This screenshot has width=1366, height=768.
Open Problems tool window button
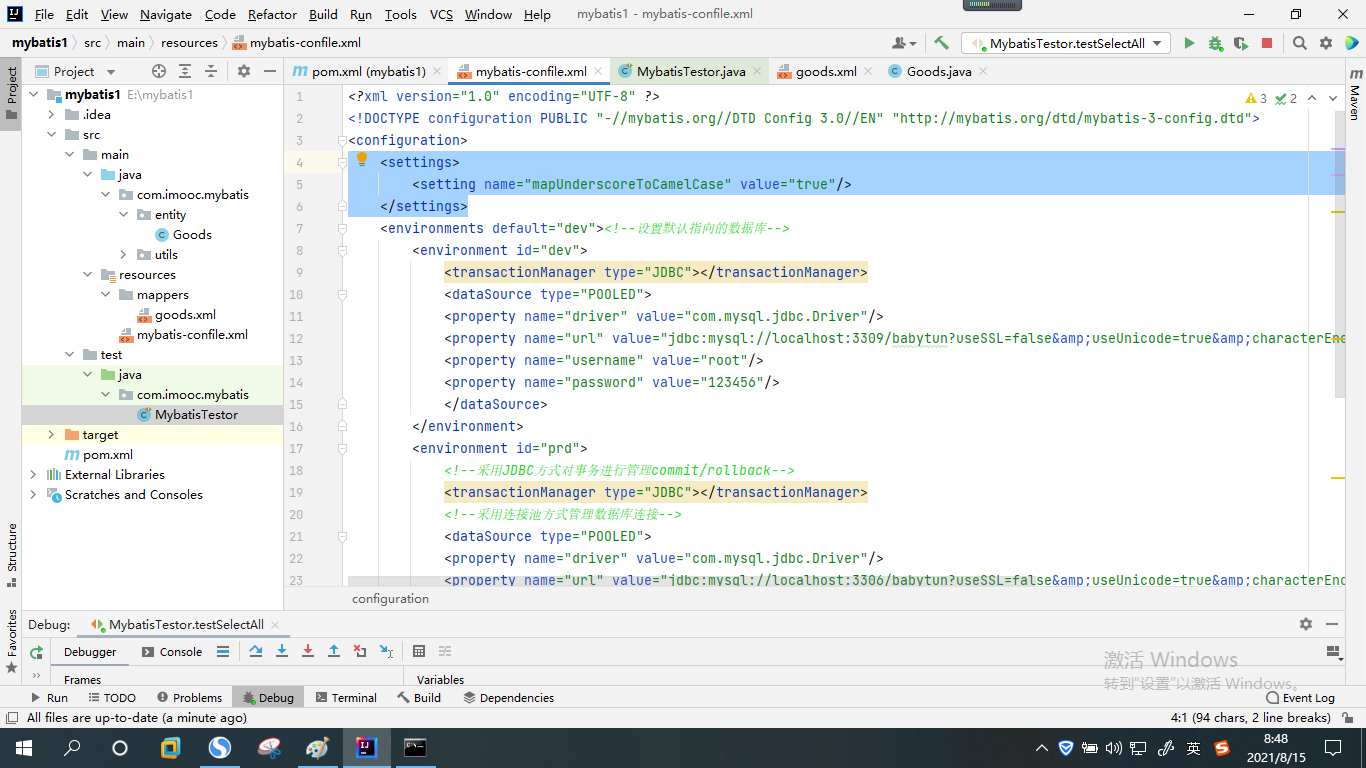click(189, 698)
